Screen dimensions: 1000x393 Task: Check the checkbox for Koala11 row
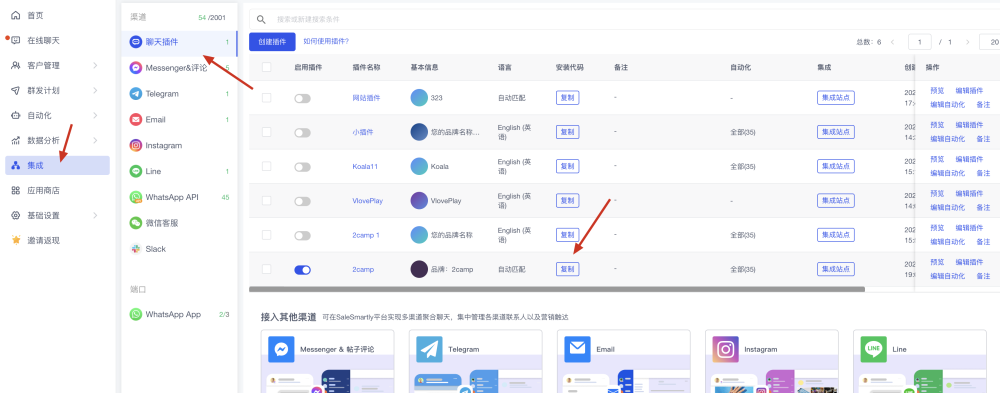(267, 166)
